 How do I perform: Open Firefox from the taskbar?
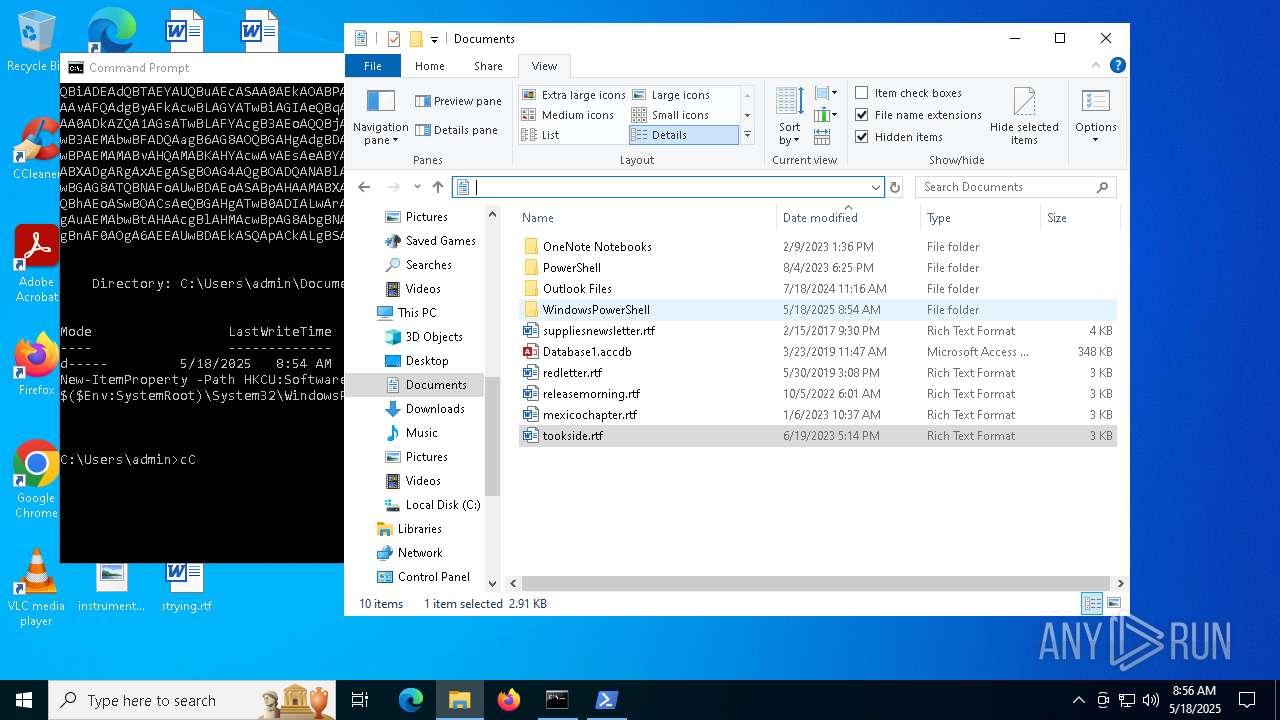click(x=509, y=700)
